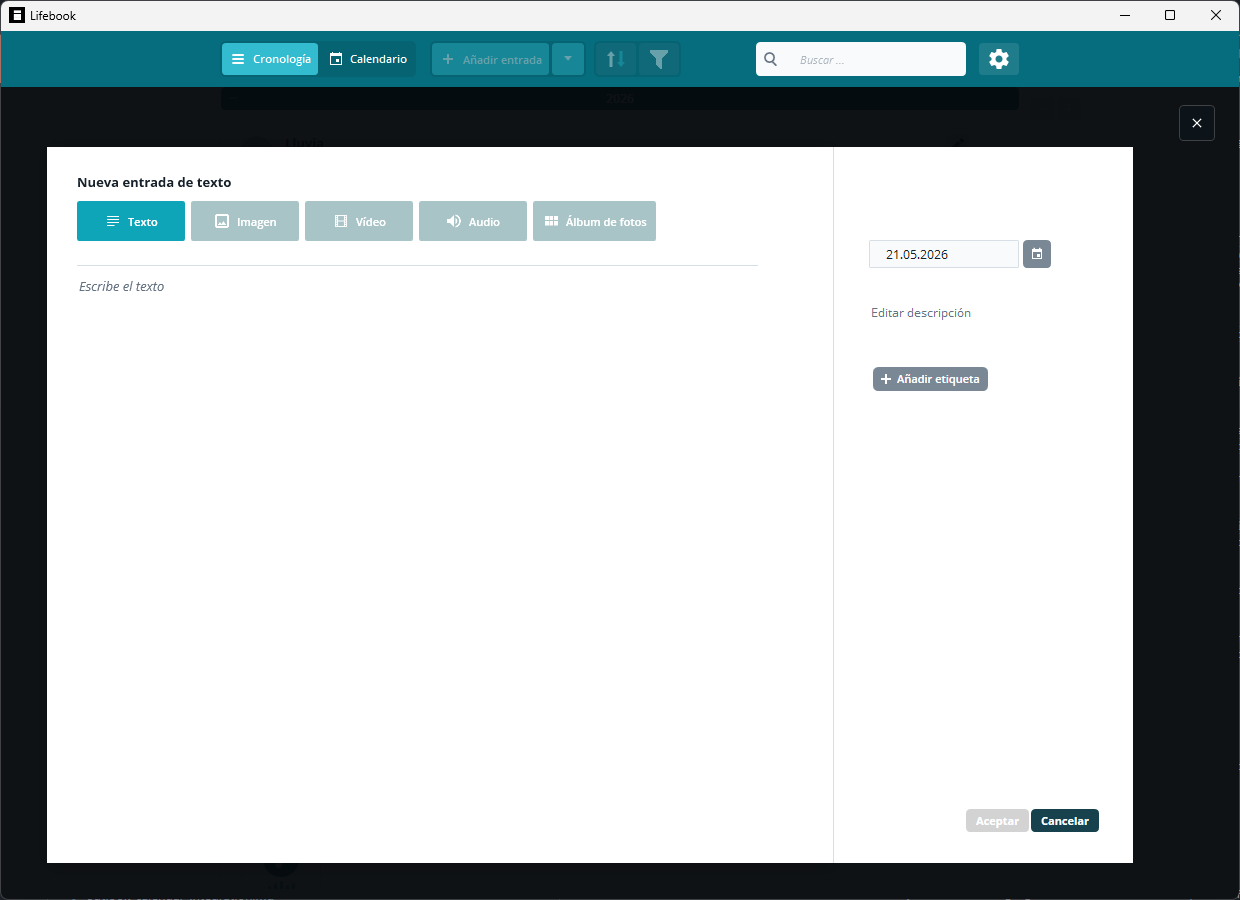Click the magnifier search icon
1240x900 pixels.
pyautogui.click(x=771, y=59)
